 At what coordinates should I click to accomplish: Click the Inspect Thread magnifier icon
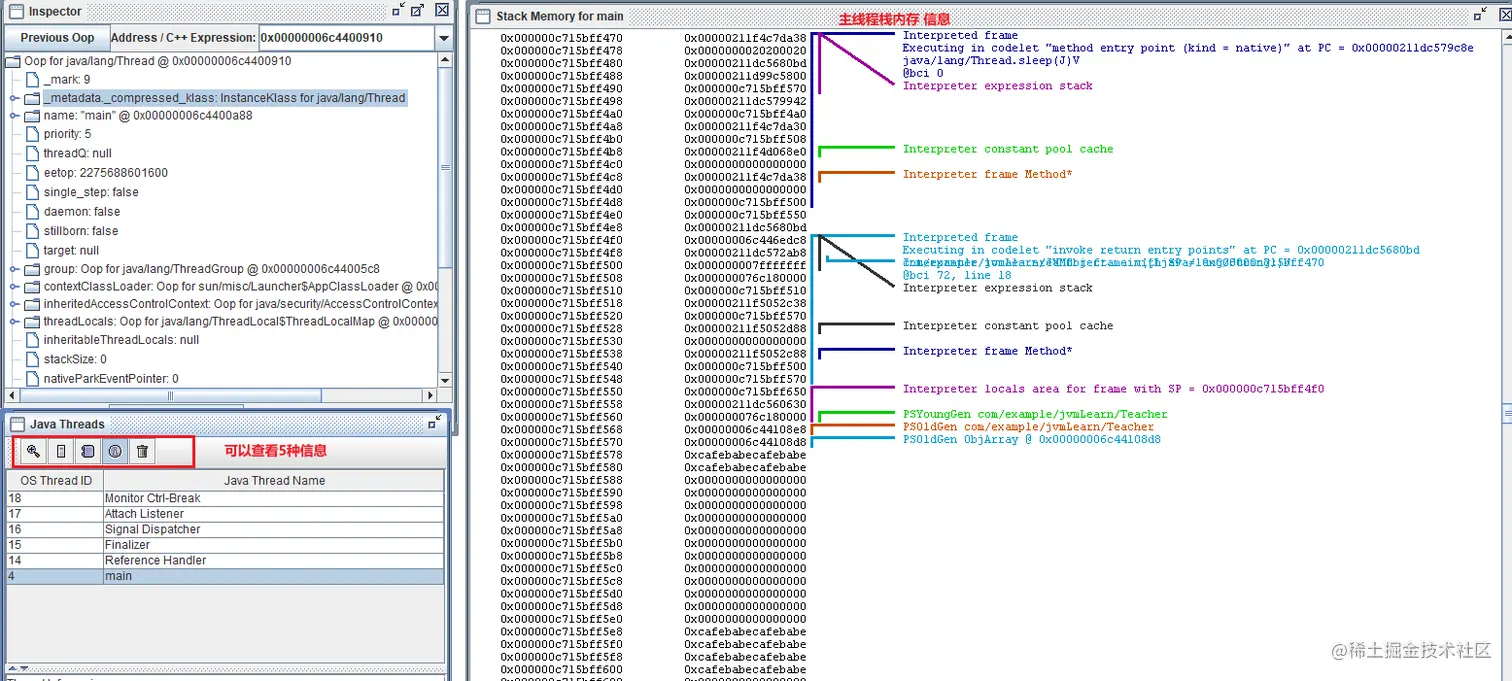34,451
